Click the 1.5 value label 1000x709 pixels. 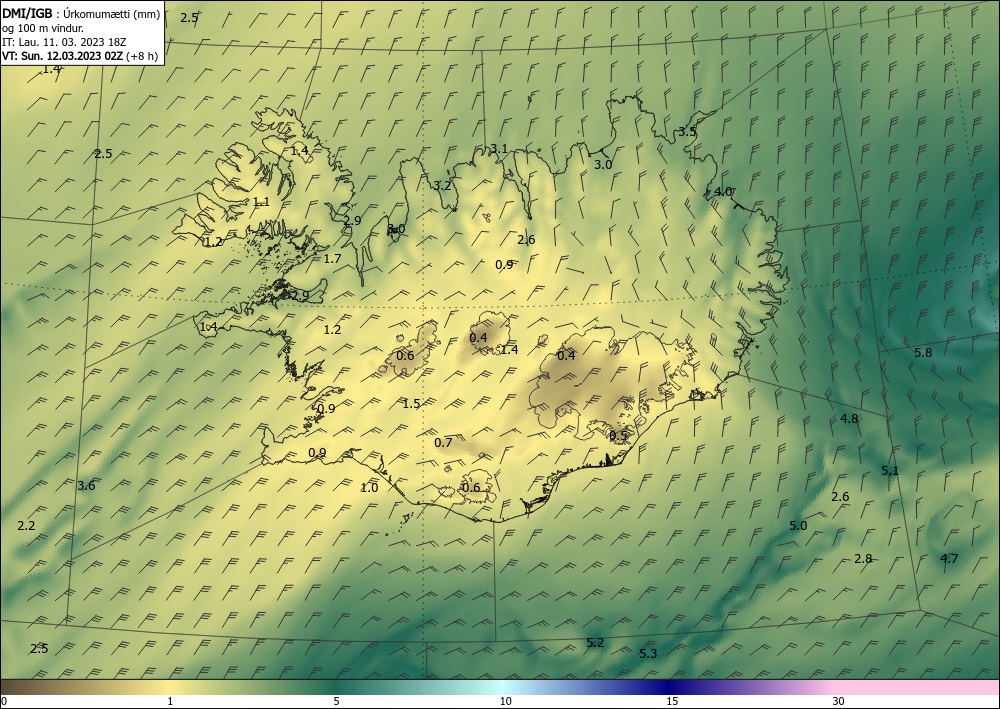click(411, 404)
